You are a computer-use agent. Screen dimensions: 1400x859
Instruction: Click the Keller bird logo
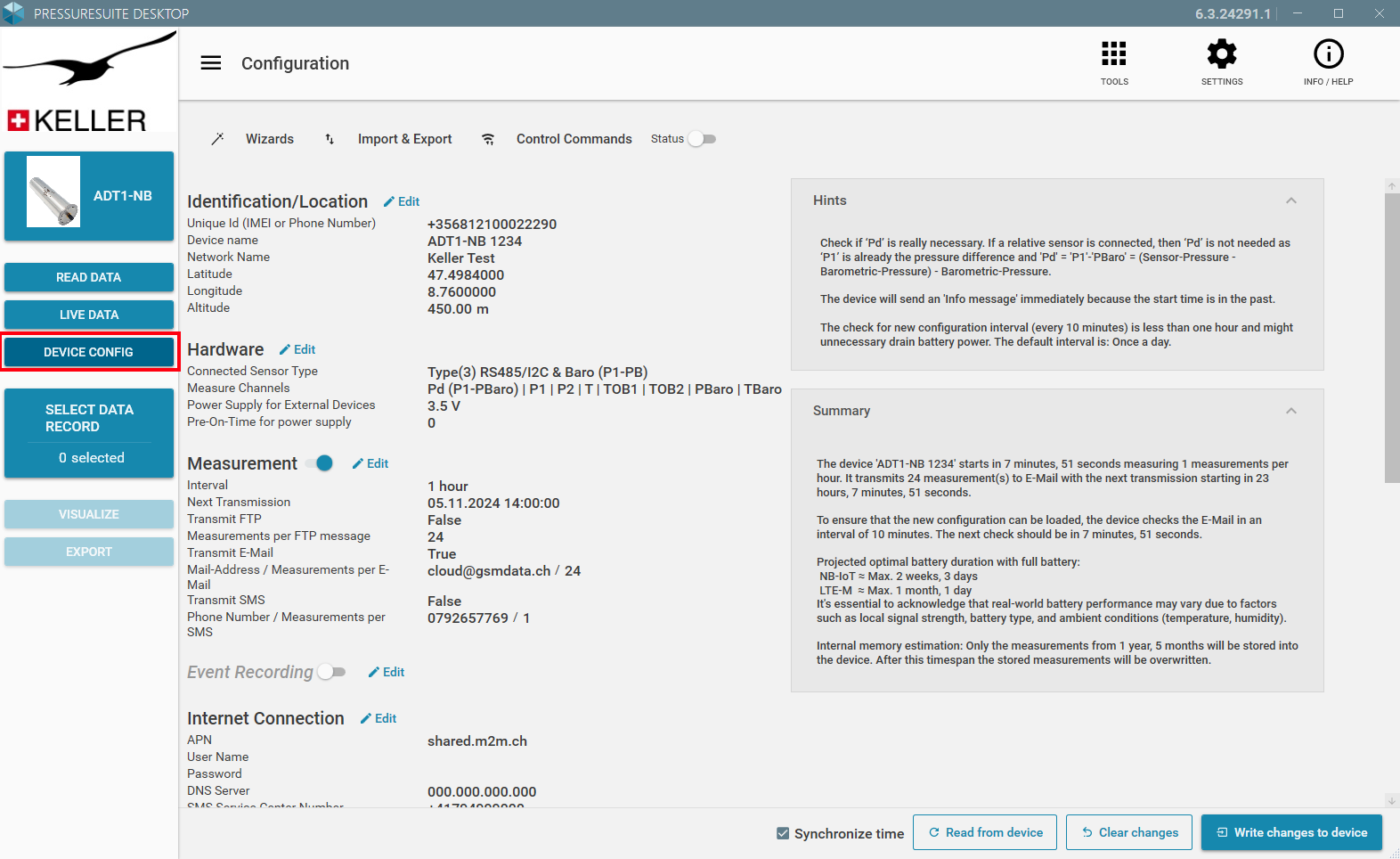pos(89,59)
